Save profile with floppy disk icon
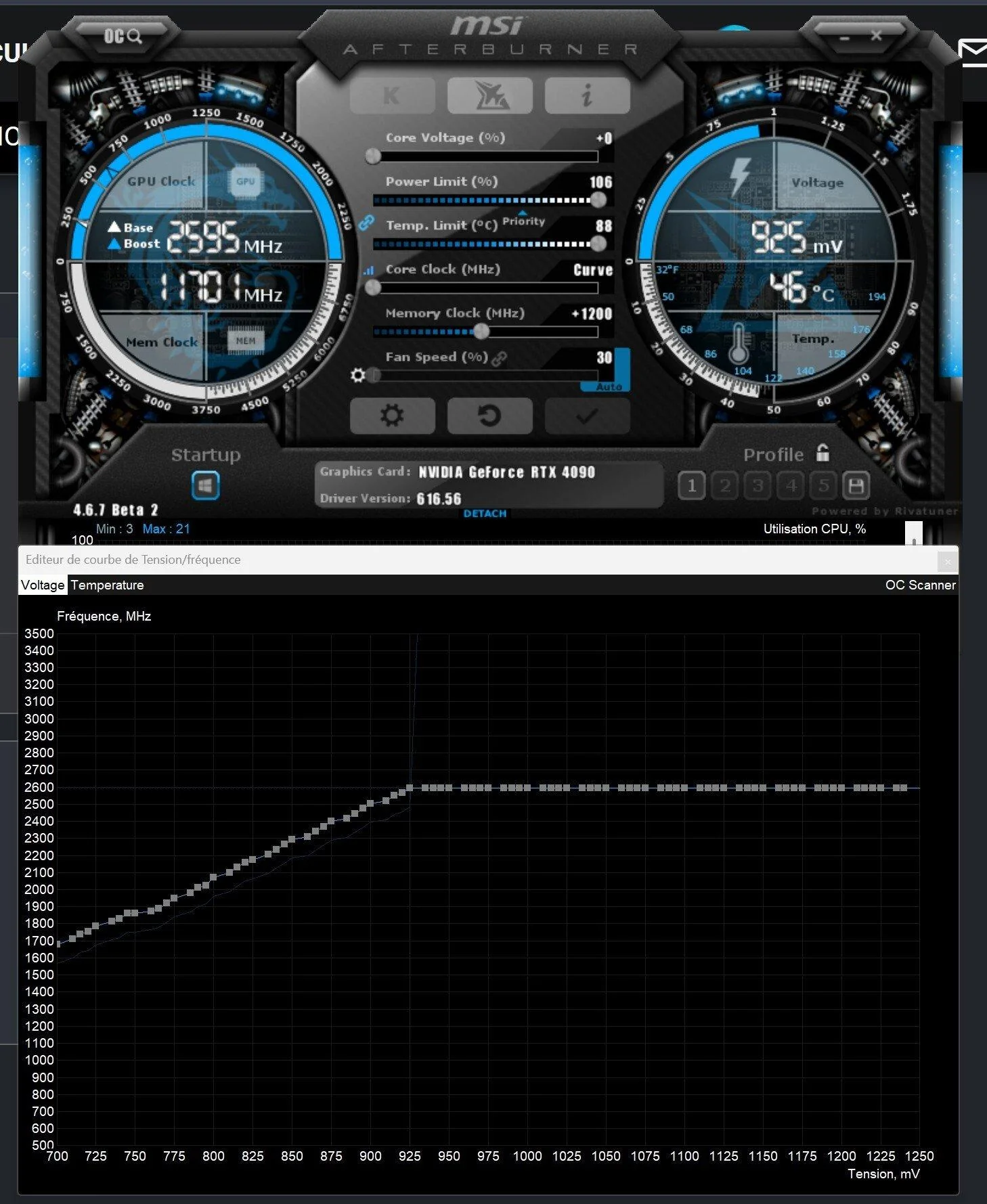Screen dimensions: 987x1204 tap(856, 485)
